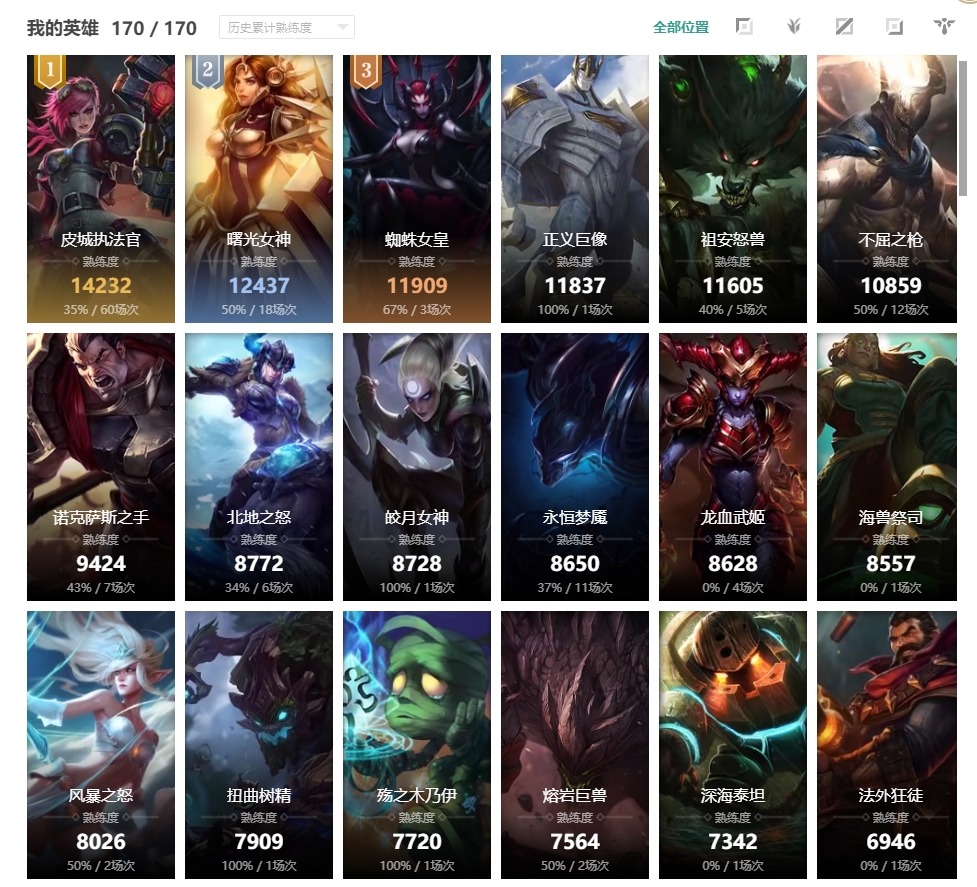
Task: Select the 殇之木乃伊 champion card
Action: [x=417, y=744]
